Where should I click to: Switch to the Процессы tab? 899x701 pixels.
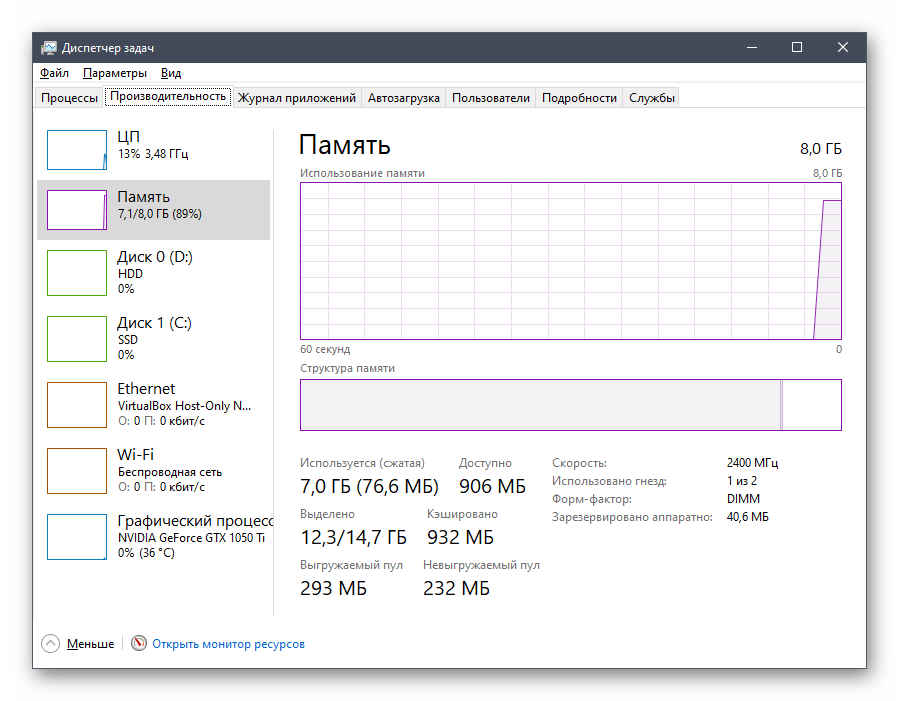click(69, 98)
